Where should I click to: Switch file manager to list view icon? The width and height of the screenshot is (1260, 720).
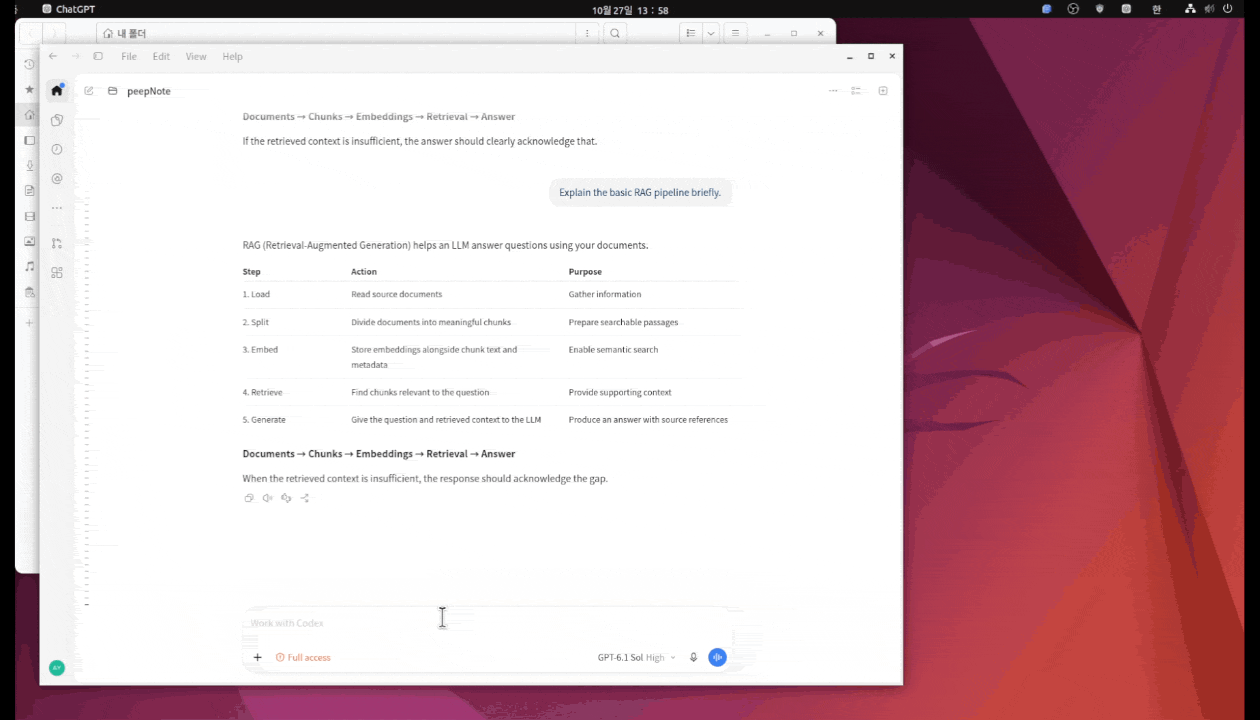690,33
